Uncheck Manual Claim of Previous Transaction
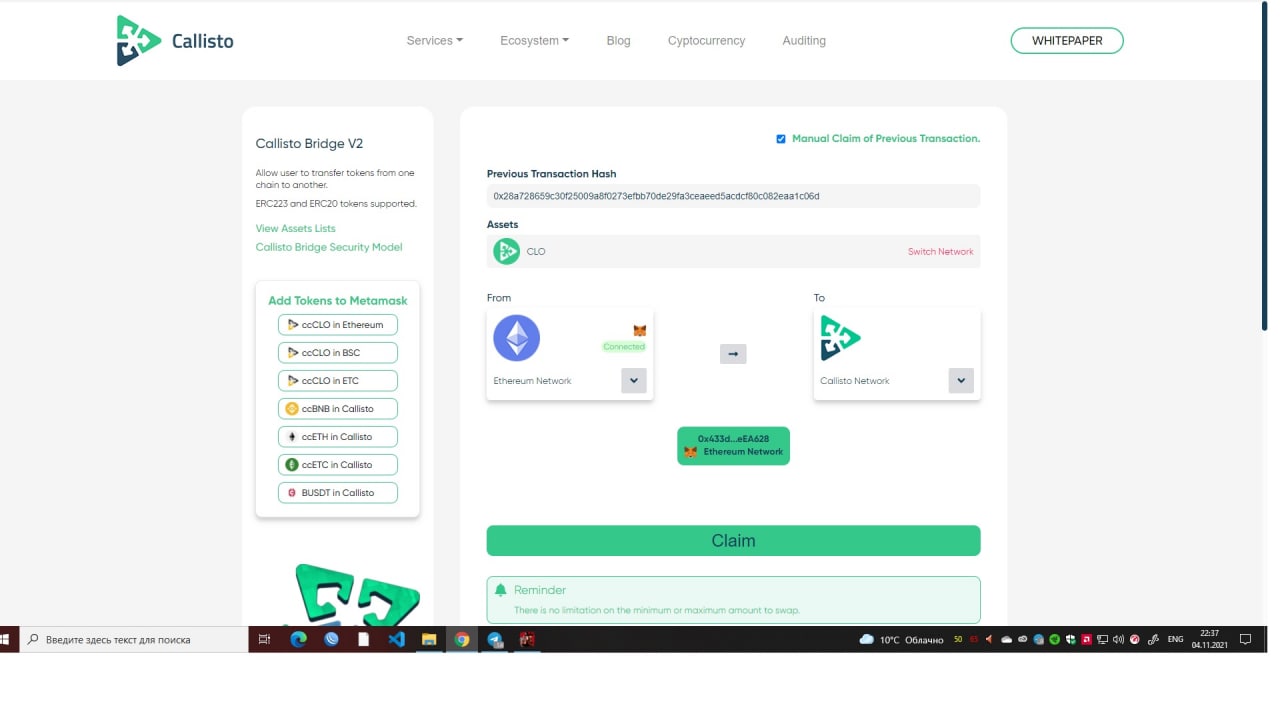Screen dimensions: 1280x720 tap(781, 139)
